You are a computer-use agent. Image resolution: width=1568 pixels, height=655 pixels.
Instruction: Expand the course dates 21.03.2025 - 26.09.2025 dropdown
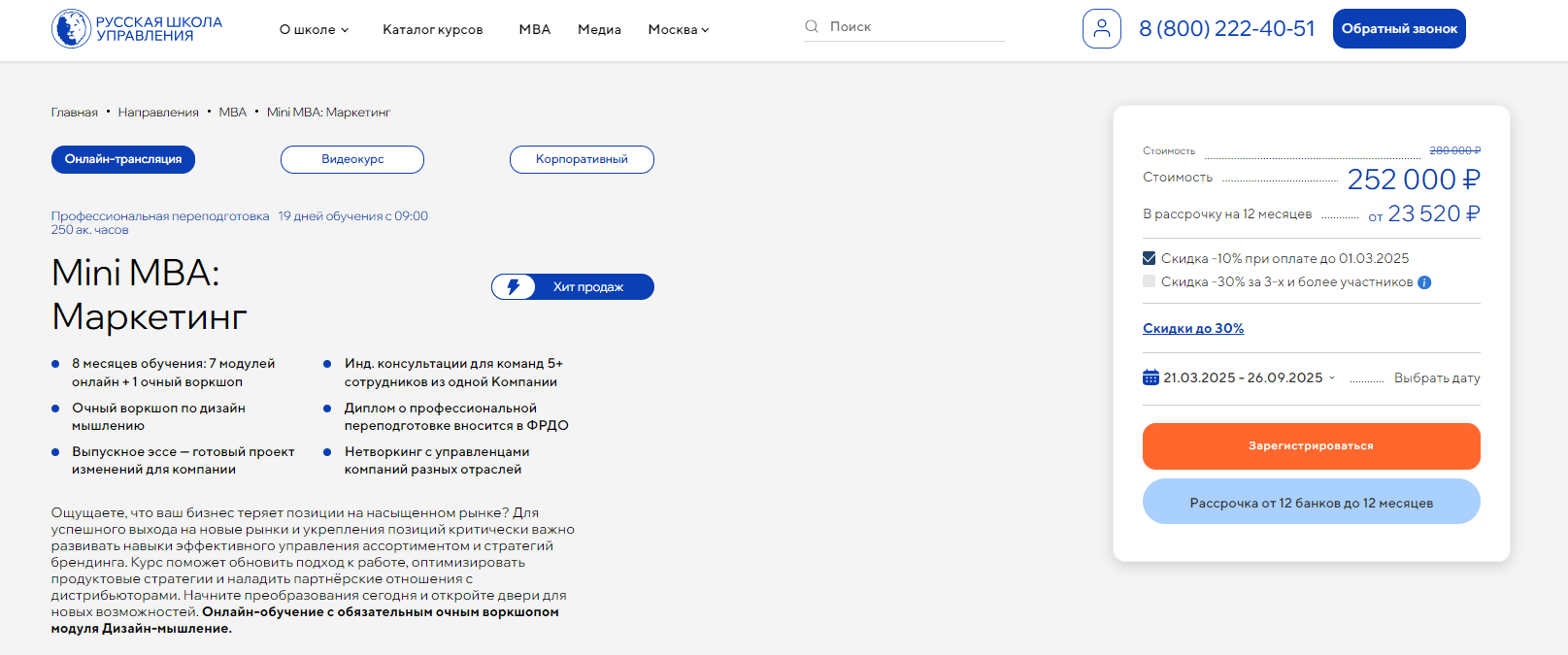(x=1249, y=377)
